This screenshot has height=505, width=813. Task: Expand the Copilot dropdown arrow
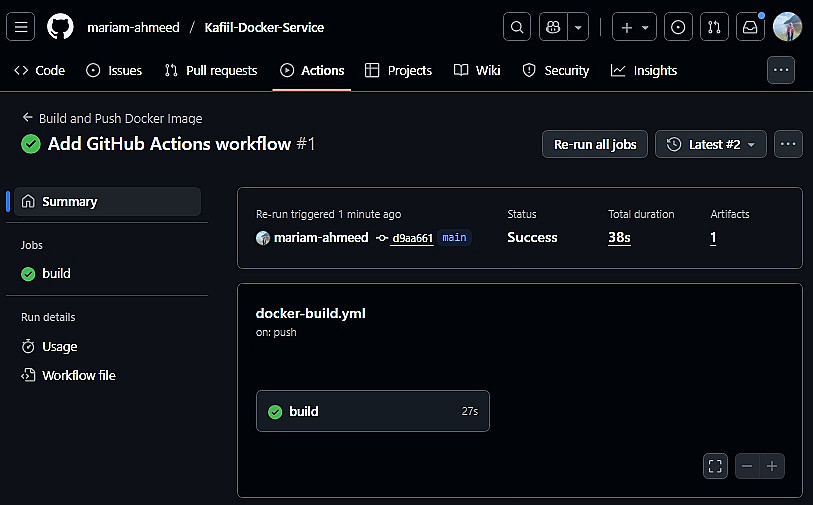coord(578,27)
